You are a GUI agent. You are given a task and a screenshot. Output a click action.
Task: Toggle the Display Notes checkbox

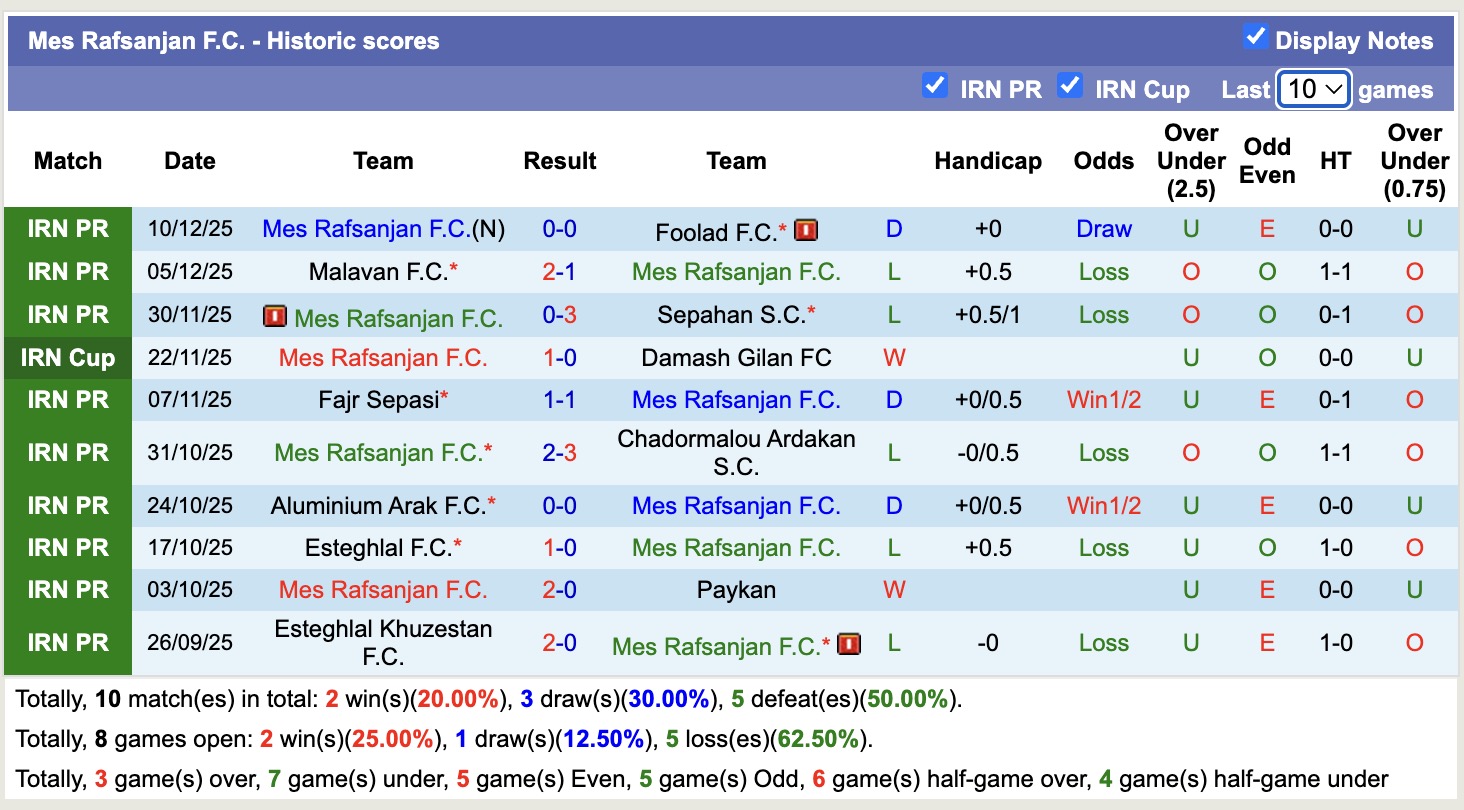click(1255, 38)
